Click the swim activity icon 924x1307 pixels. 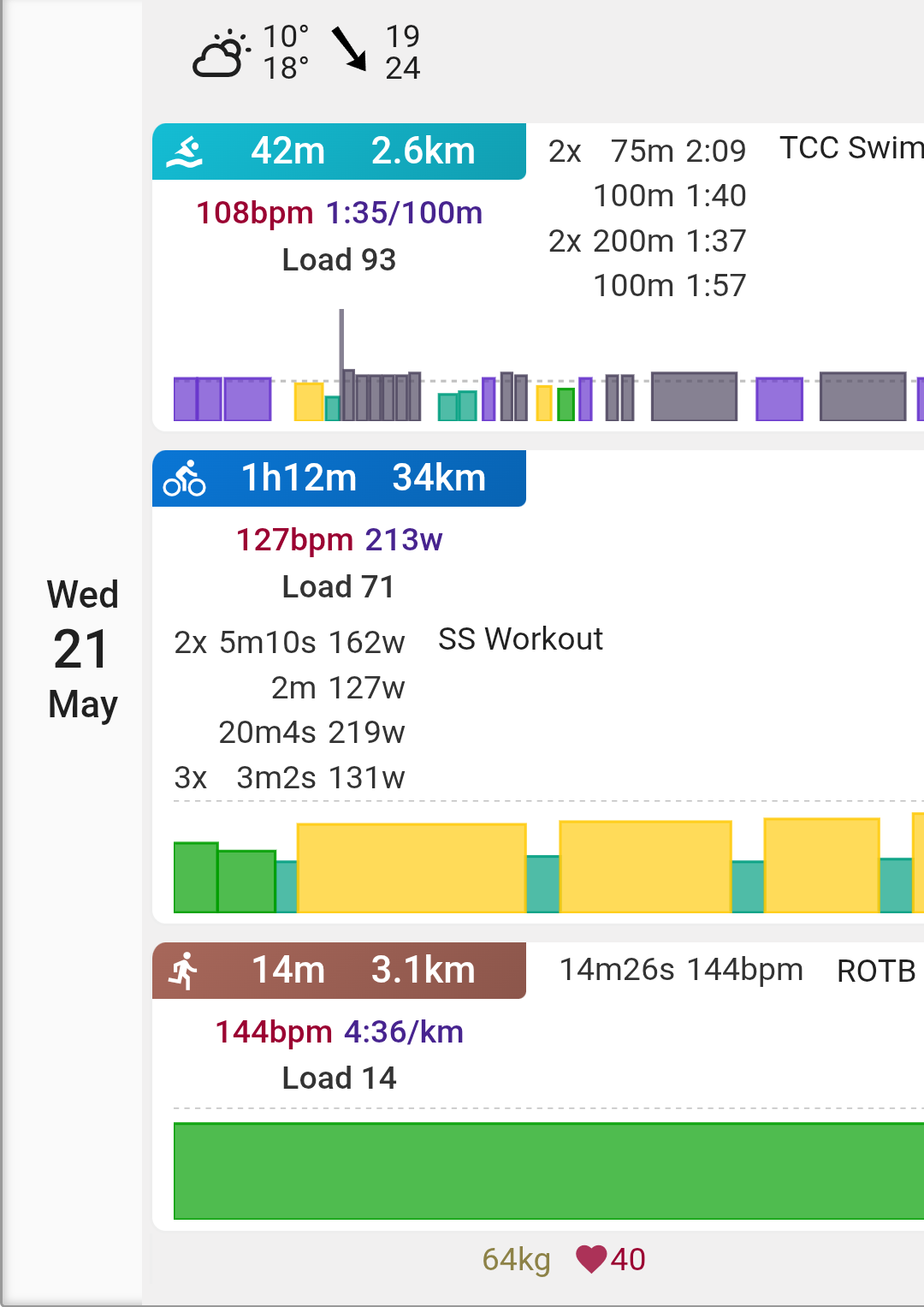click(184, 151)
